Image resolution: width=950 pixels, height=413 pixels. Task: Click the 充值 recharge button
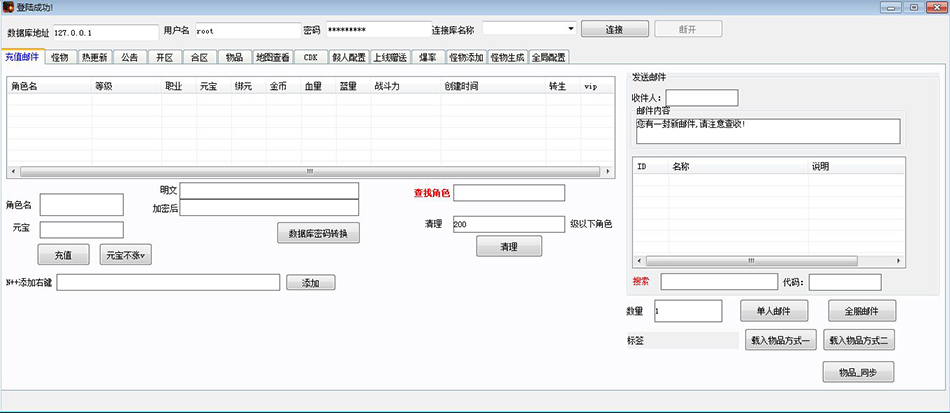(x=64, y=255)
